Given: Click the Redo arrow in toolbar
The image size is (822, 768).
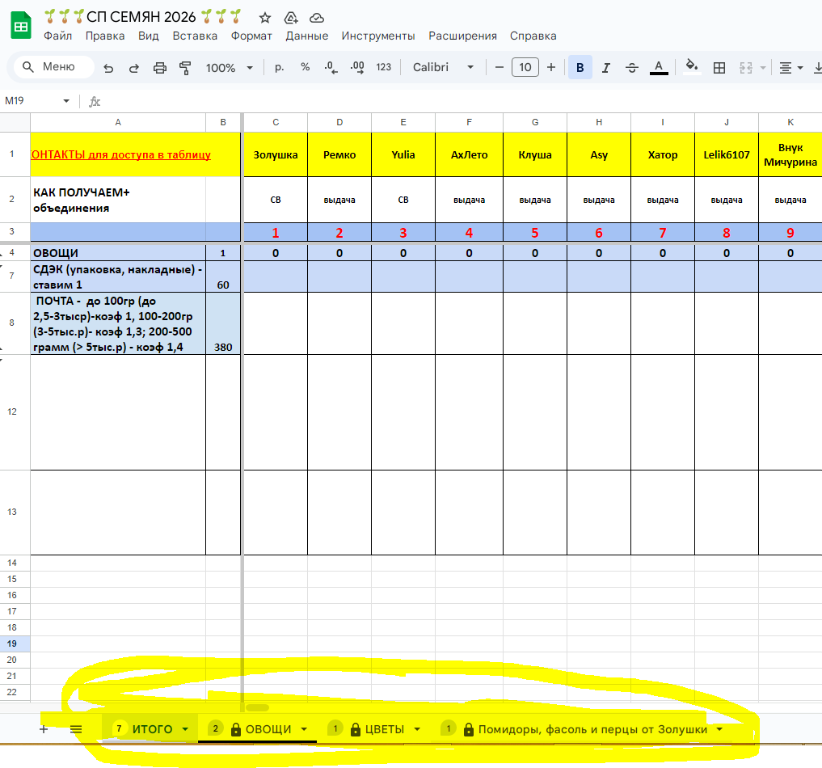Looking at the screenshot, I should coord(134,67).
